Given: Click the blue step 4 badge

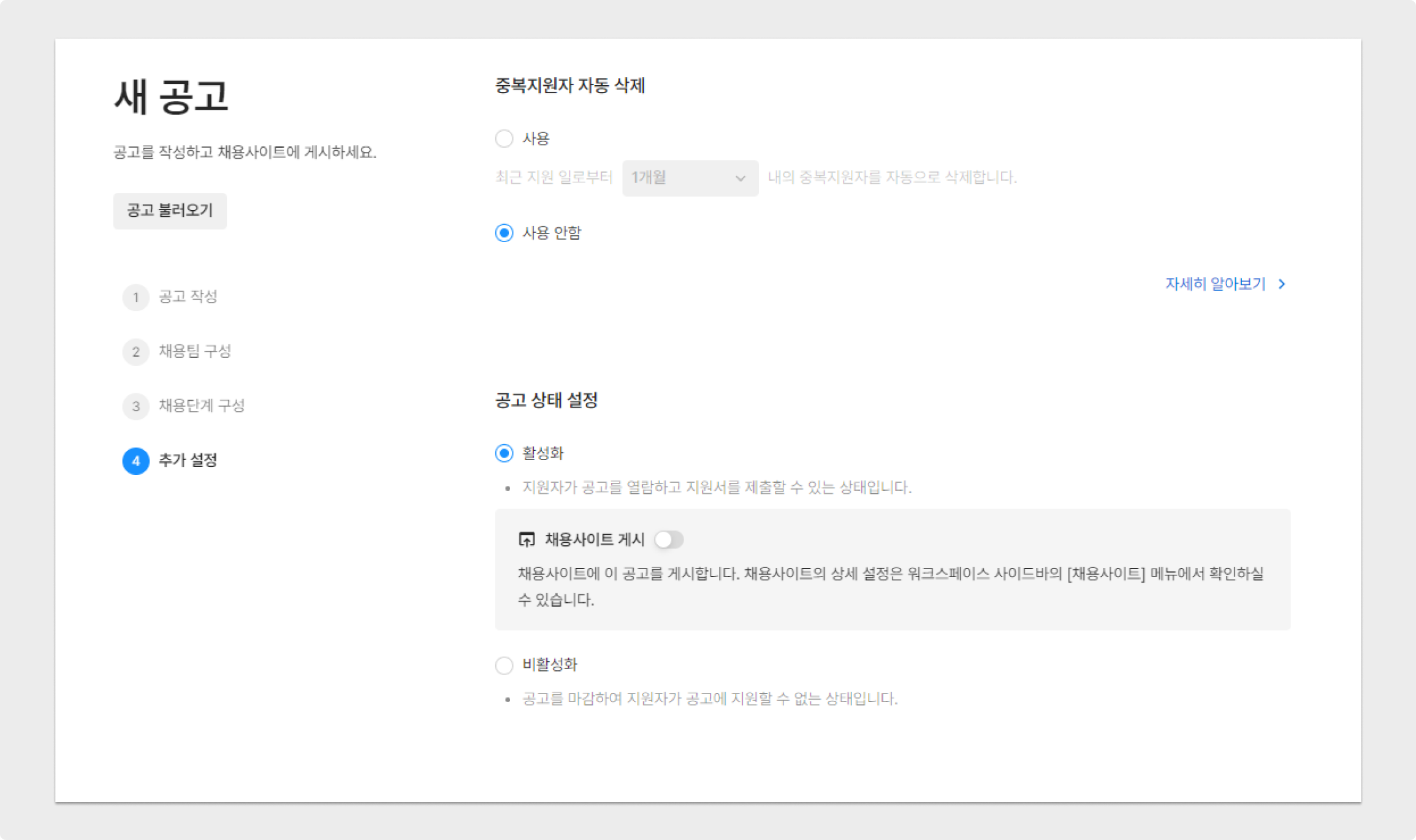Looking at the screenshot, I should click(135, 461).
